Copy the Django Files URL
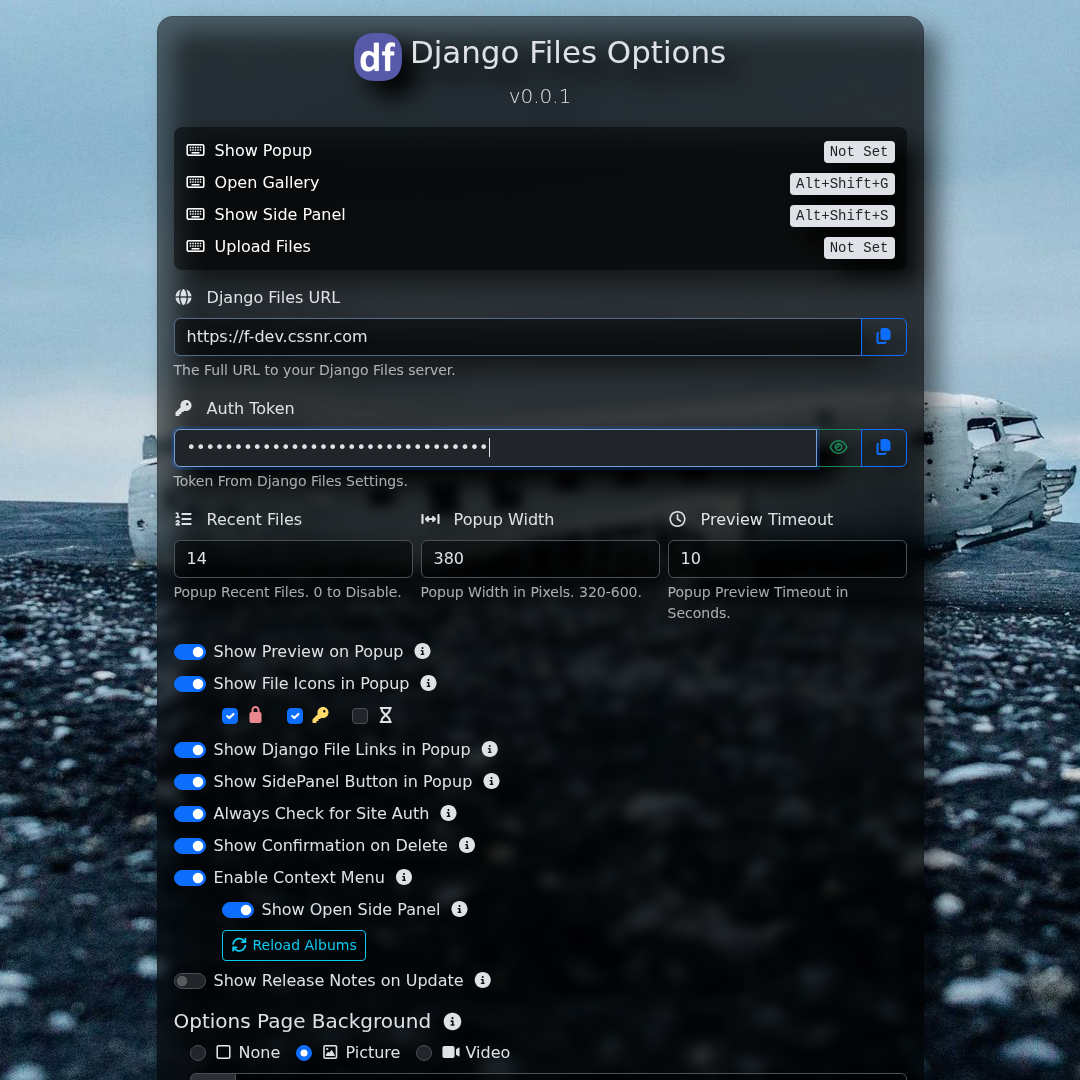 883,337
